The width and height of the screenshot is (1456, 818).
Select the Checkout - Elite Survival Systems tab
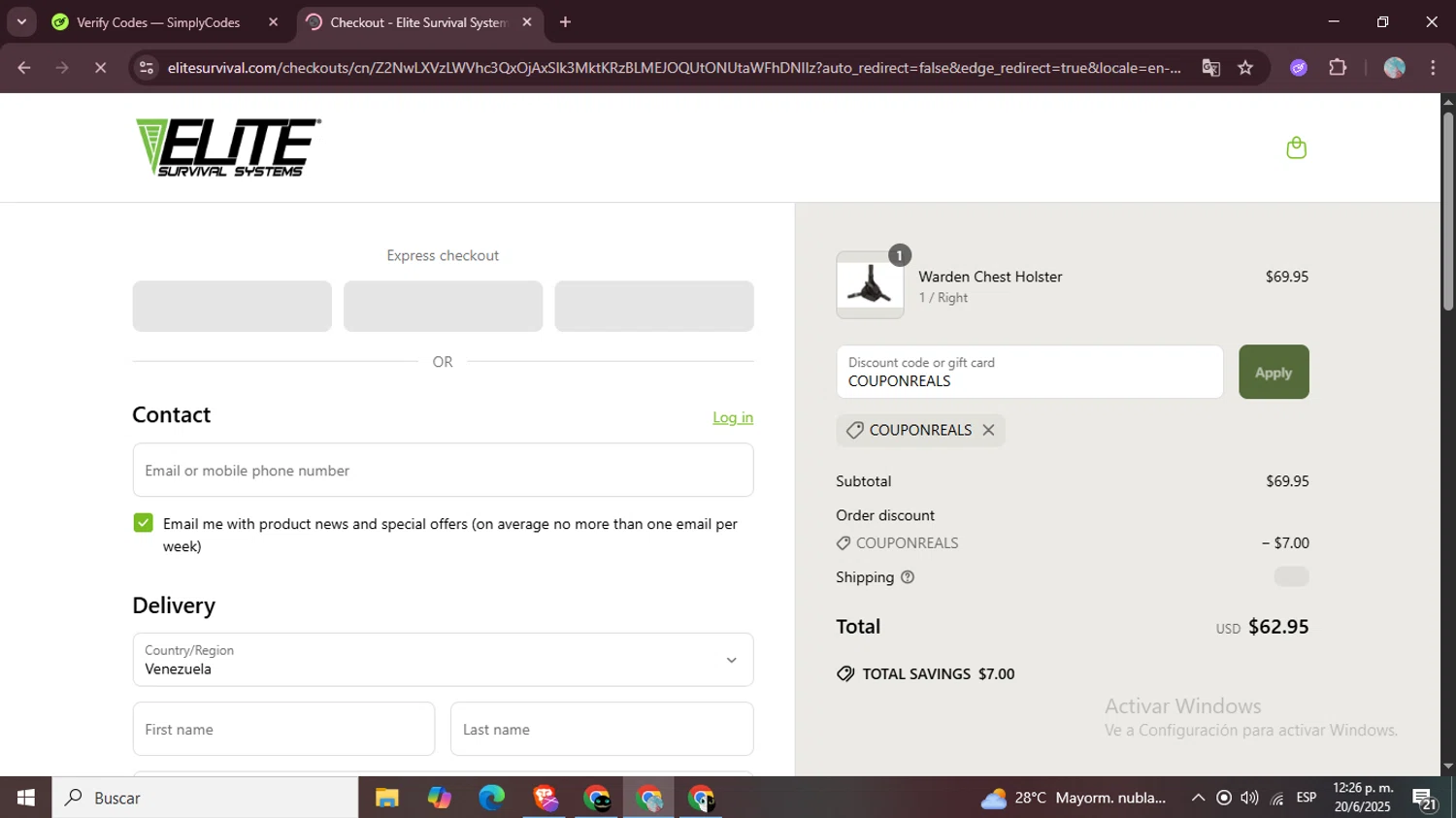pyautogui.click(x=420, y=22)
